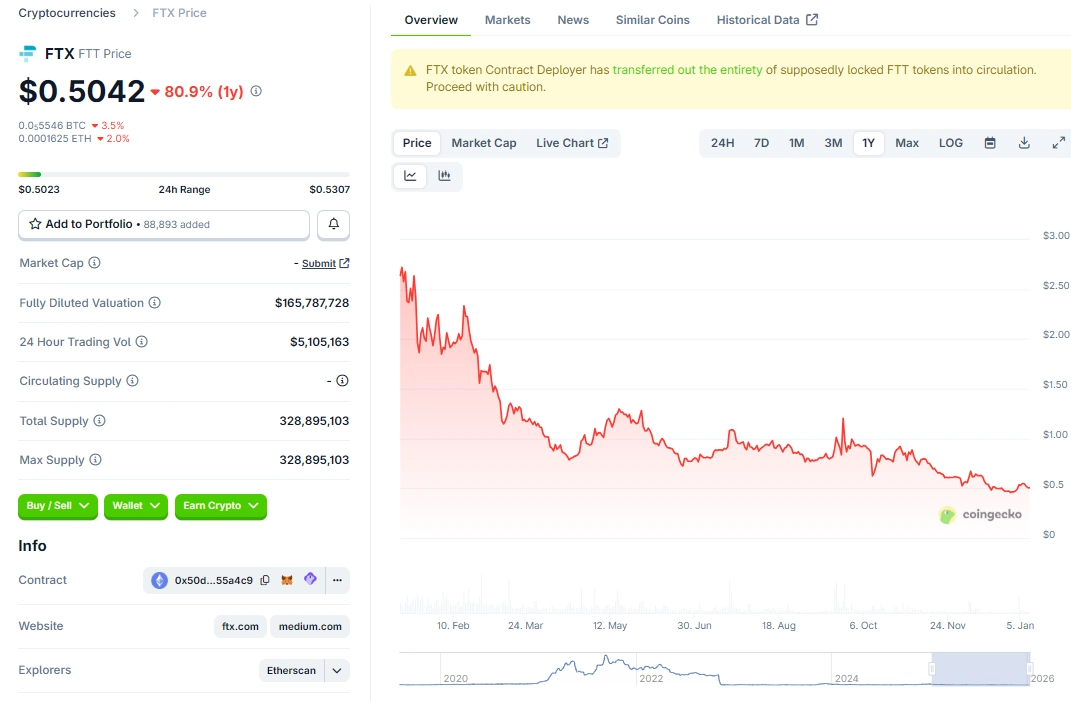Visit the ftx.com website link
The width and height of the screenshot is (1071, 701).
tap(240, 626)
